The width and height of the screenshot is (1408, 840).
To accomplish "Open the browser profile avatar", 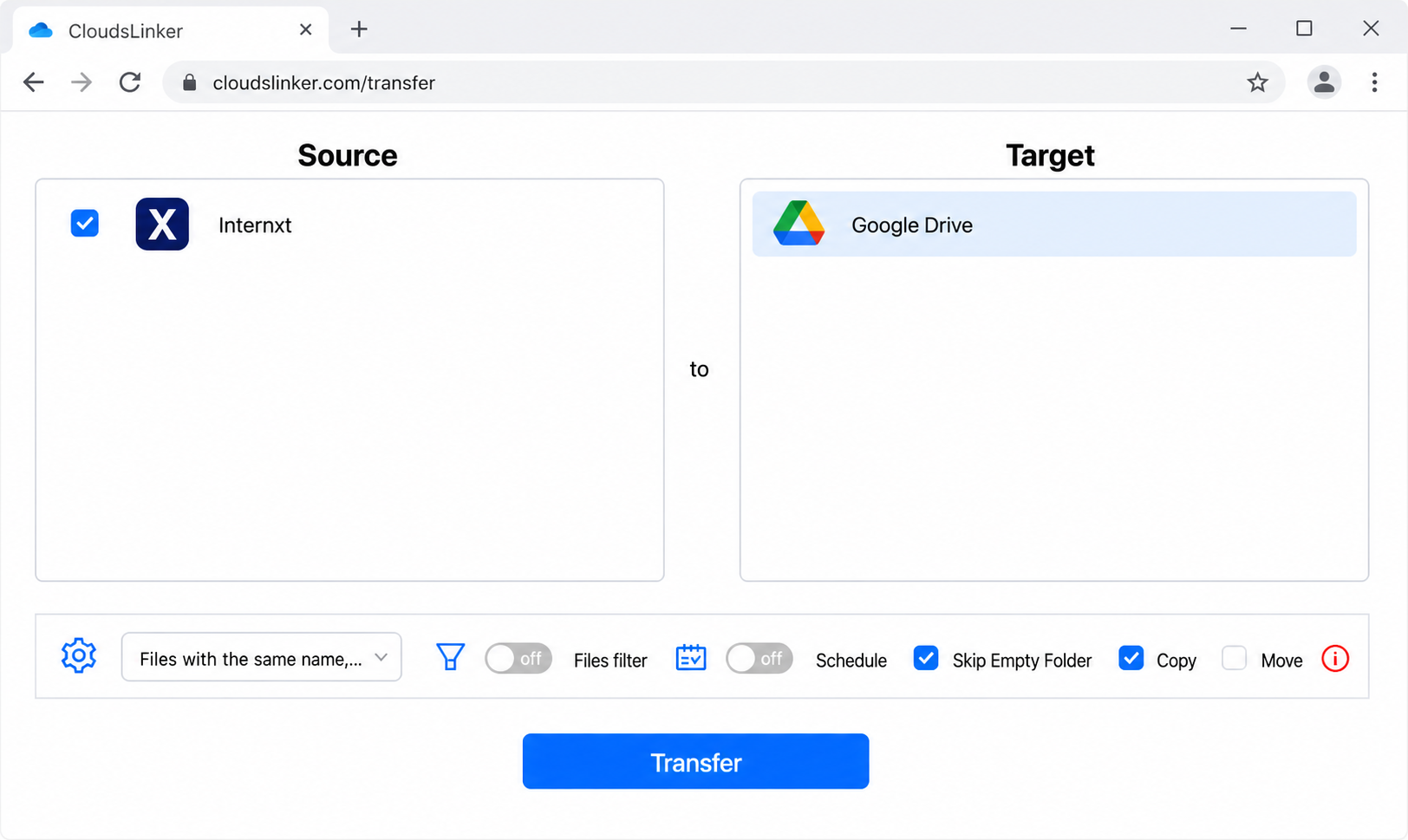I will (1324, 82).
